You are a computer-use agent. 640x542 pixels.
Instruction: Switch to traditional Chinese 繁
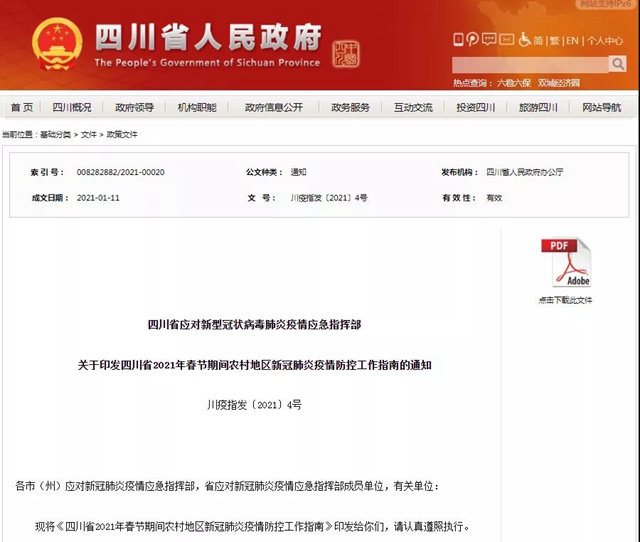[554, 40]
